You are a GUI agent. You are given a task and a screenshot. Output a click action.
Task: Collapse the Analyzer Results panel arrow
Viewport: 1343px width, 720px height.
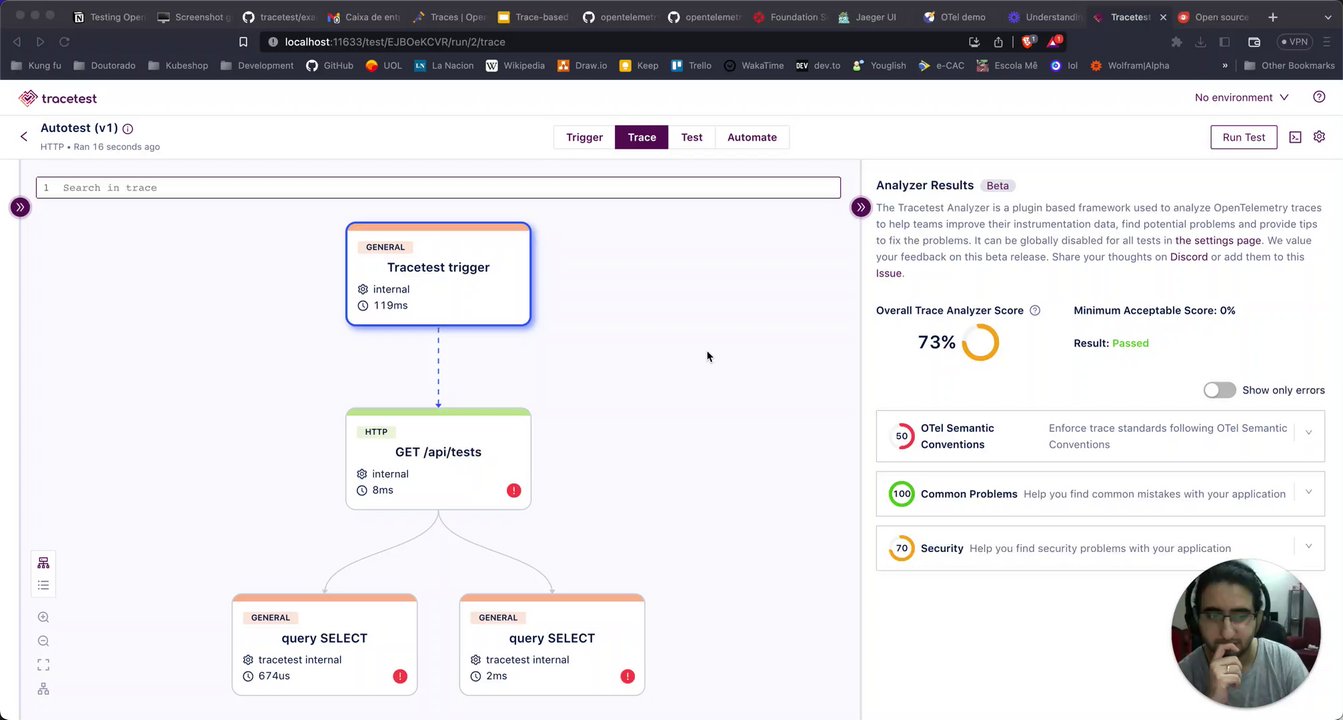(861, 207)
